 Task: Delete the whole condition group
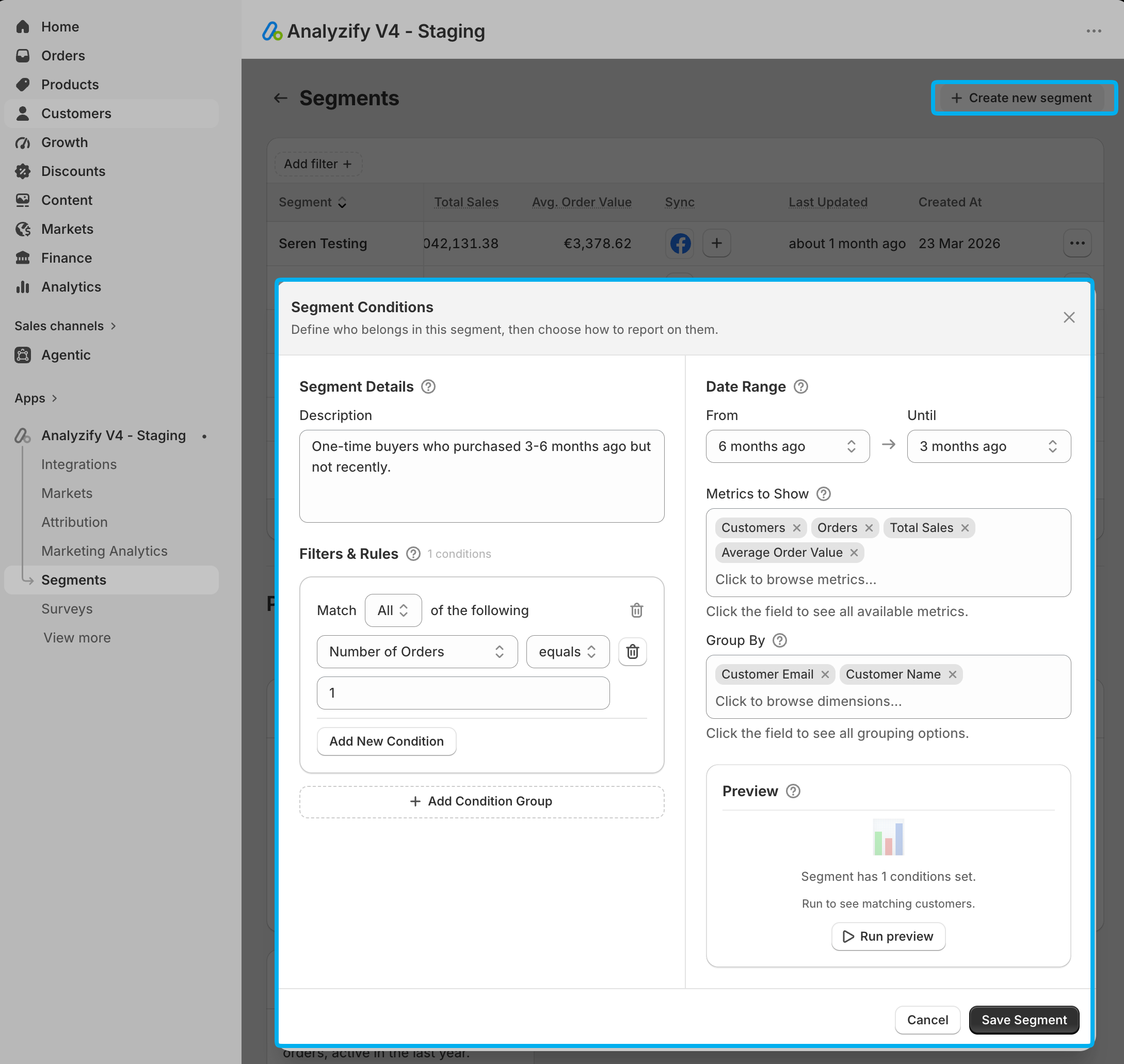tap(636, 611)
